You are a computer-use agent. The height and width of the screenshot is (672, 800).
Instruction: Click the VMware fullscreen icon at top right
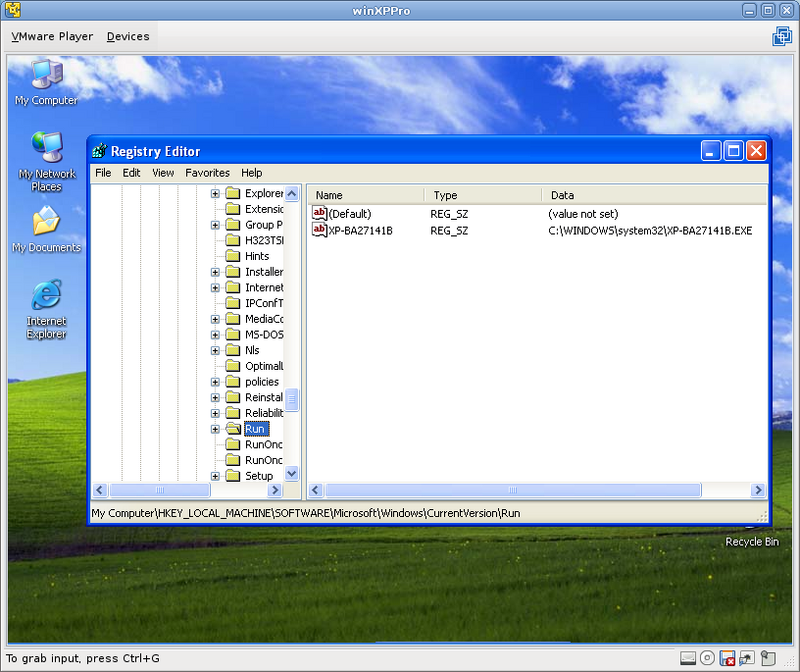[781, 37]
